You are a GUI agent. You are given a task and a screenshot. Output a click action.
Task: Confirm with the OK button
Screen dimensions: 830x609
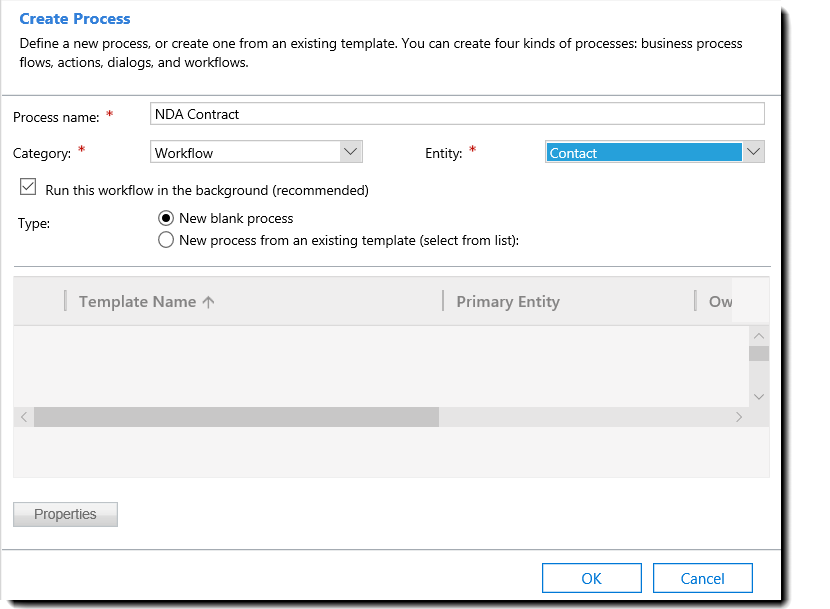point(591,577)
